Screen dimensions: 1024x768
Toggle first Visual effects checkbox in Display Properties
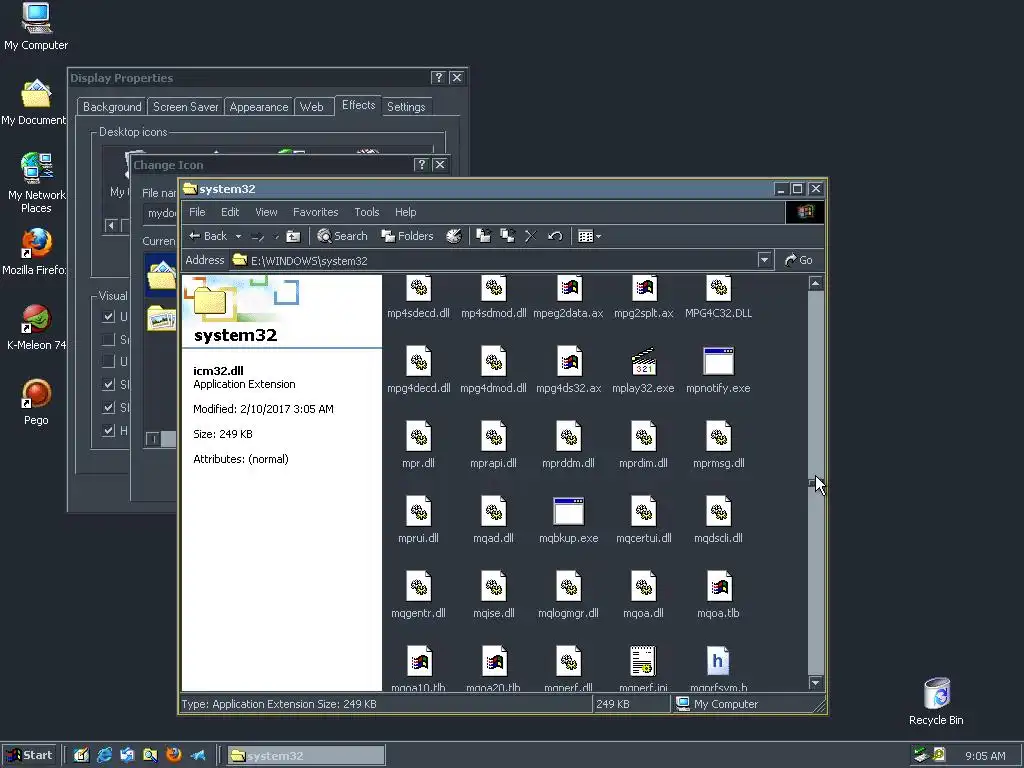(x=108, y=317)
